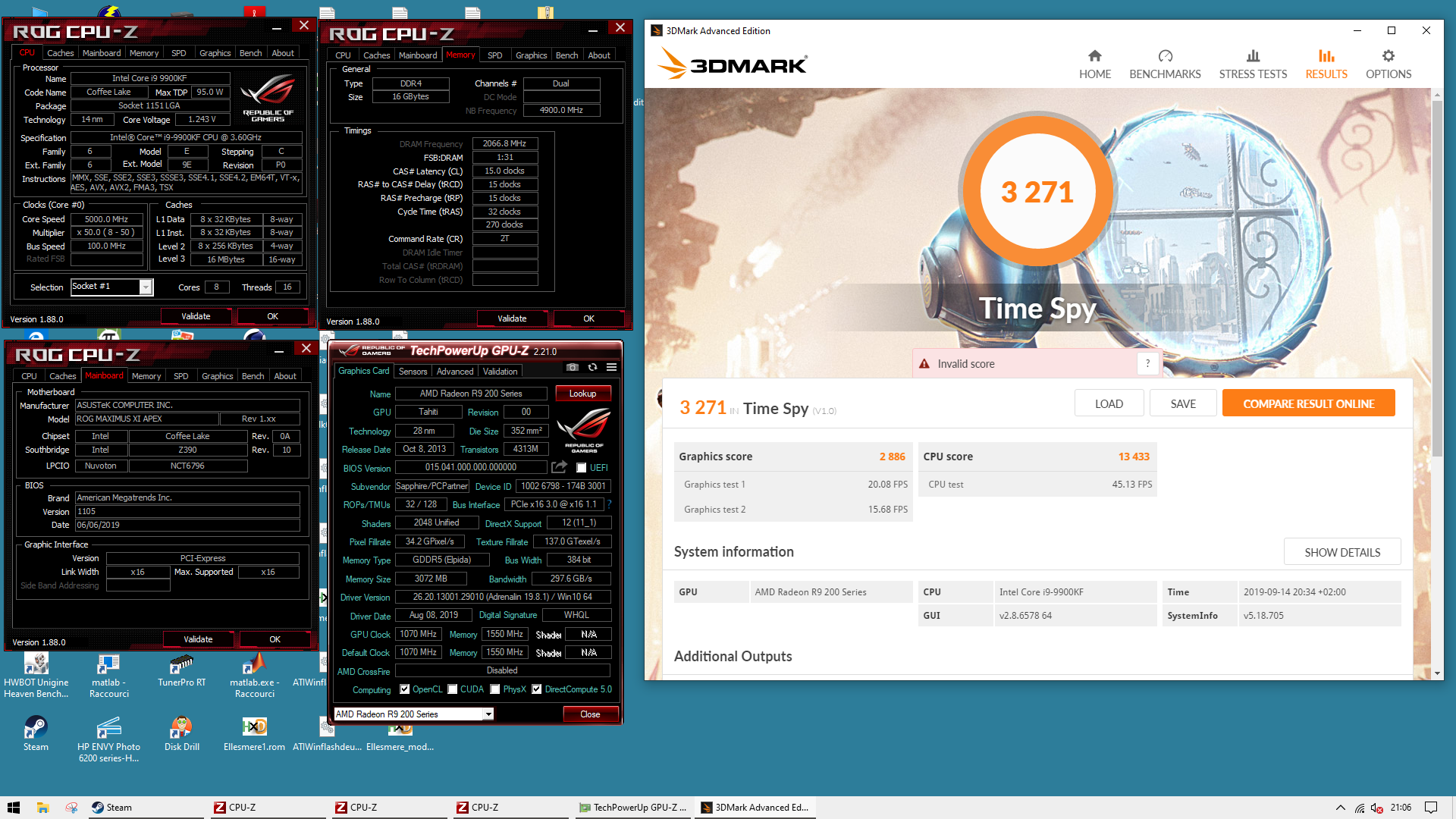Open Disk Drill desktop shortcut
The height and width of the screenshot is (819, 1456).
181,733
